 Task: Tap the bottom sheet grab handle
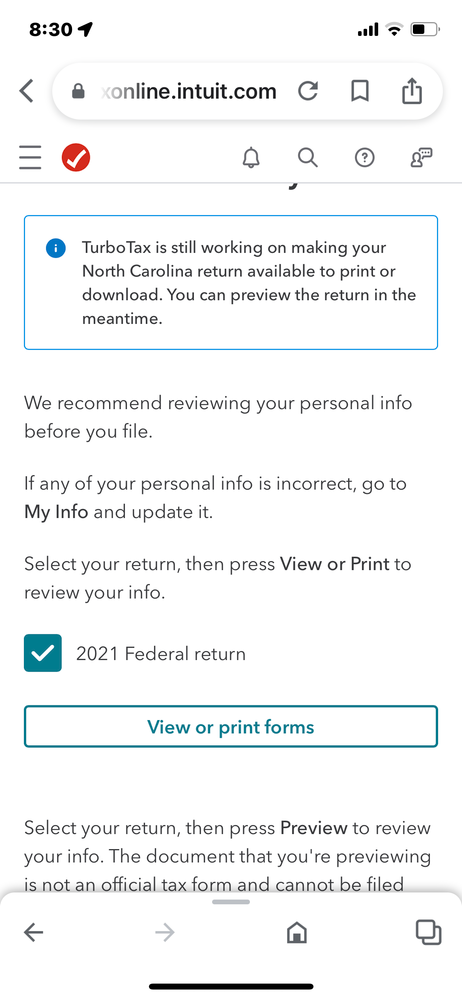pos(231,902)
